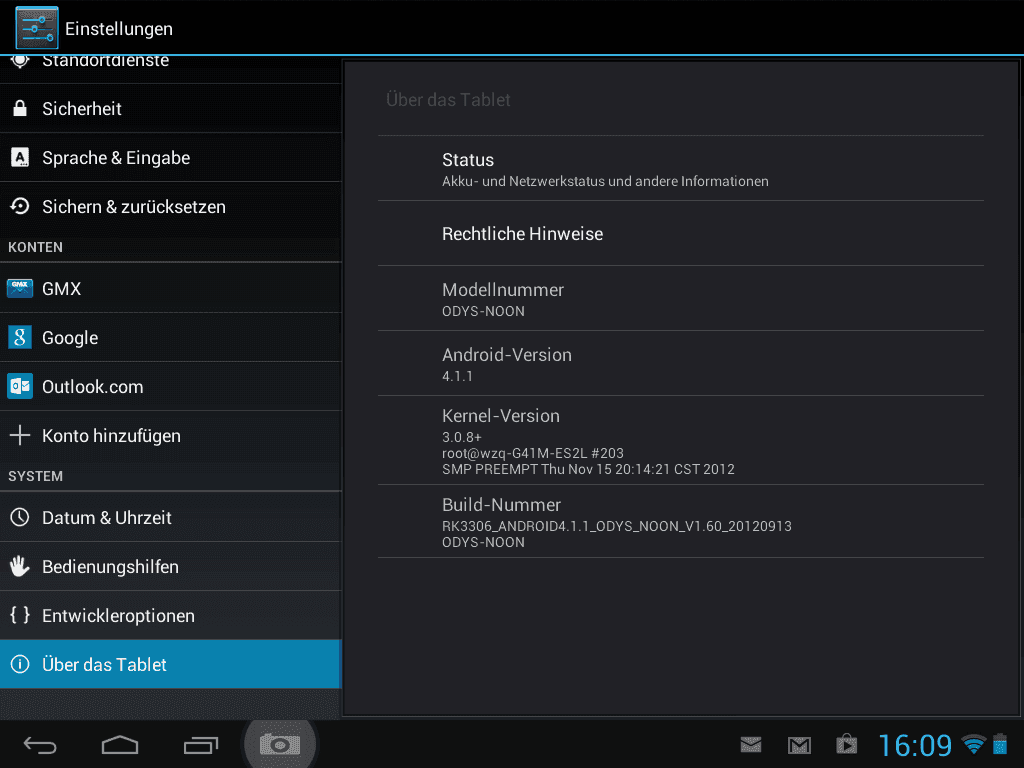Tap the GMX account icon
The height and width of the screenshot is (768, 1024).
click(x=20, y=288)
